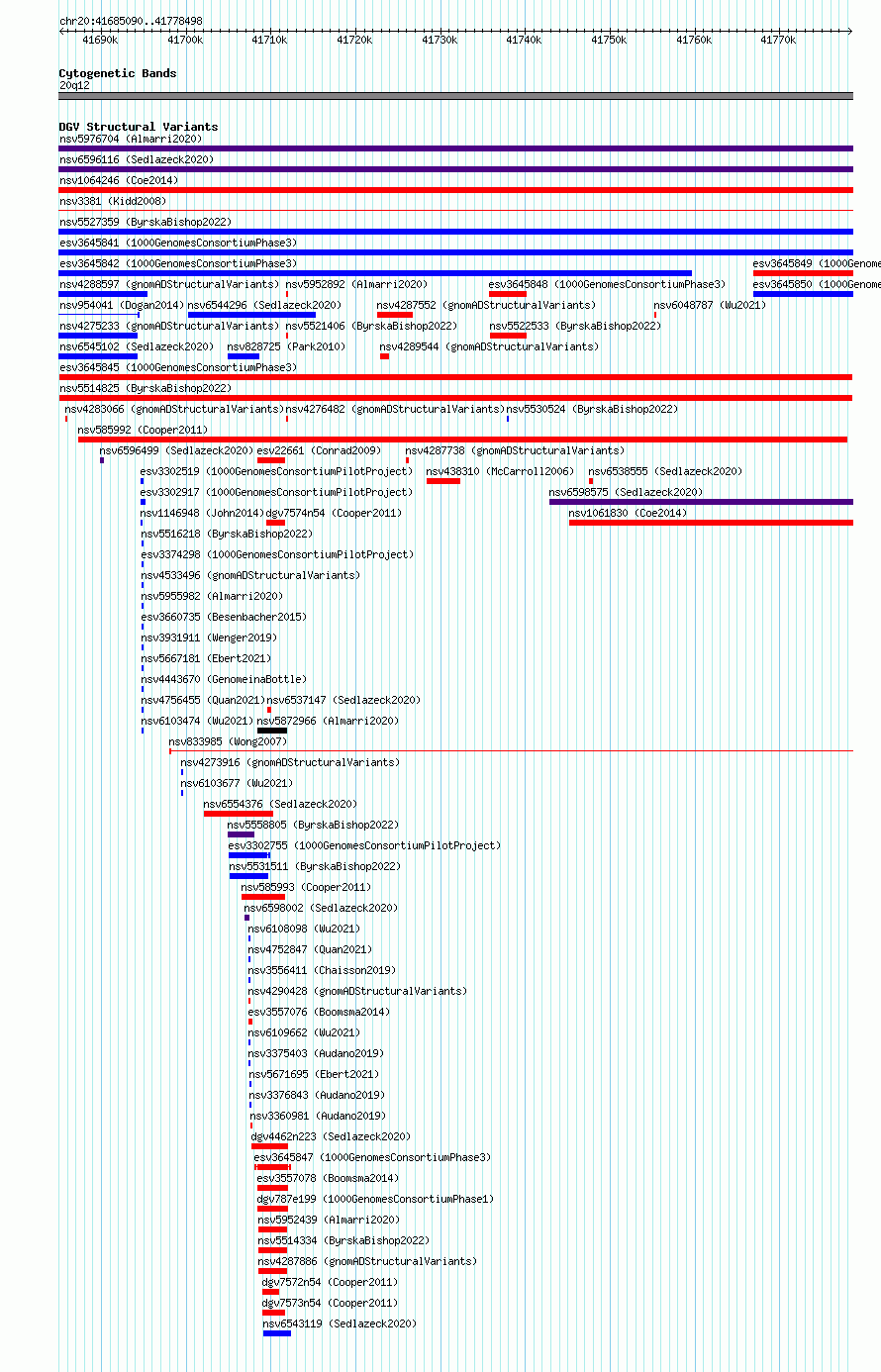The width and height of the screenshot is (881, 1372).
Task: Click nsv4283066 (gnomADStructuralVariants) label
Action: click(174, 409)
